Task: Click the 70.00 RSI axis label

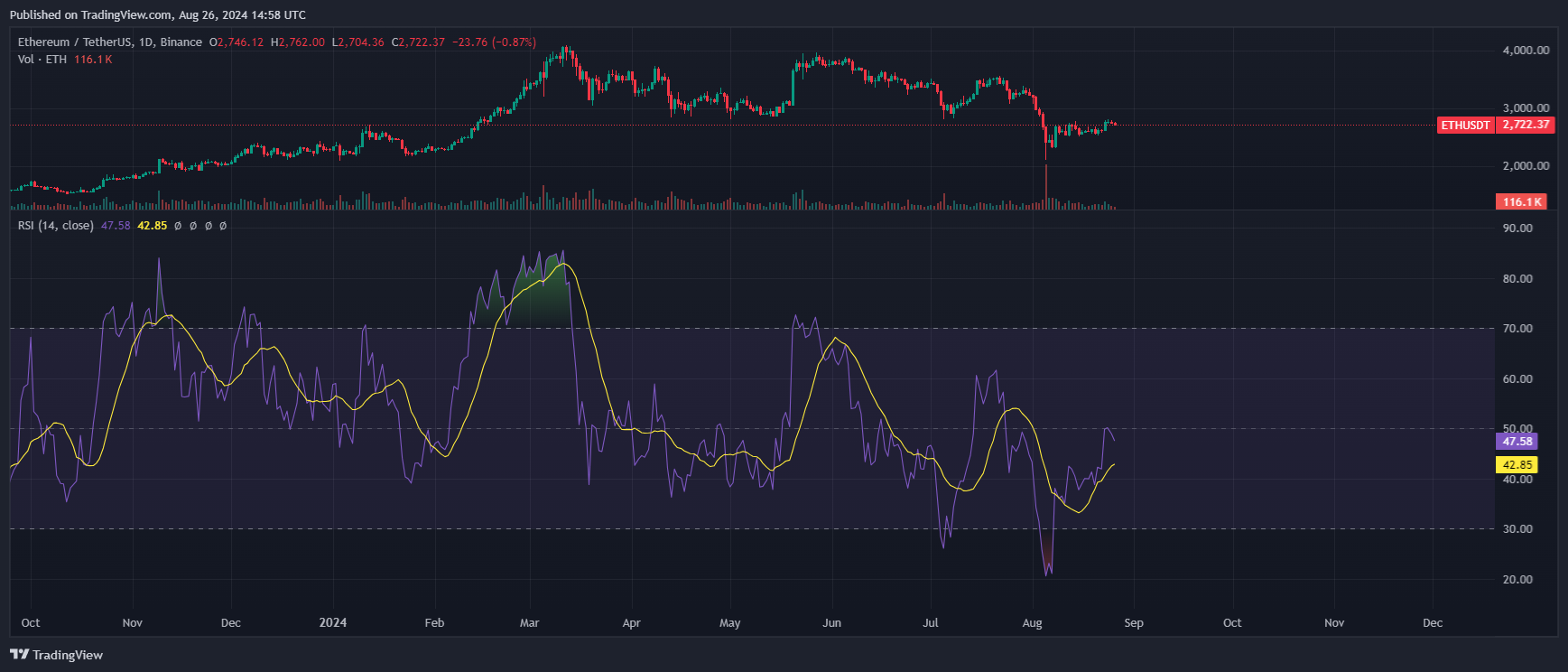Action: [x=1517, y=329]
